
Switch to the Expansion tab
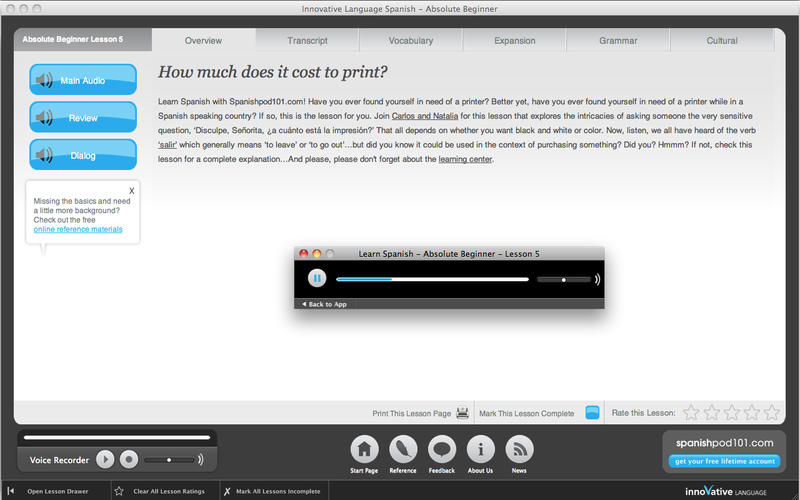pos(514,40)
